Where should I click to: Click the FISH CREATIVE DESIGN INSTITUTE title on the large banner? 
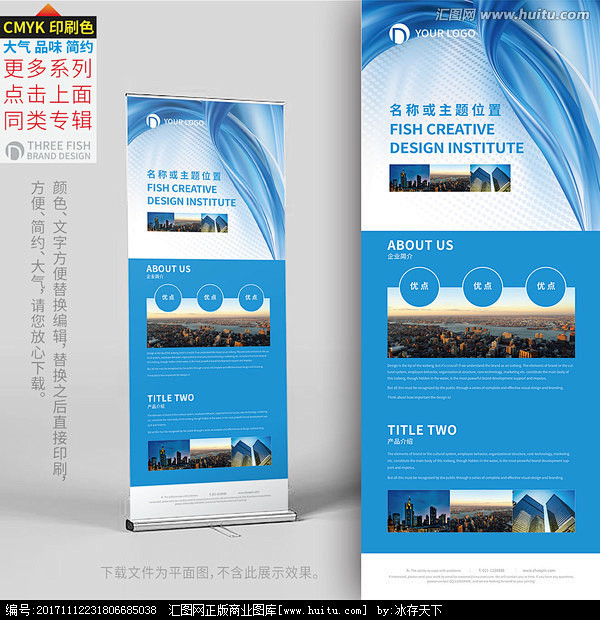[x=455, y=138]
